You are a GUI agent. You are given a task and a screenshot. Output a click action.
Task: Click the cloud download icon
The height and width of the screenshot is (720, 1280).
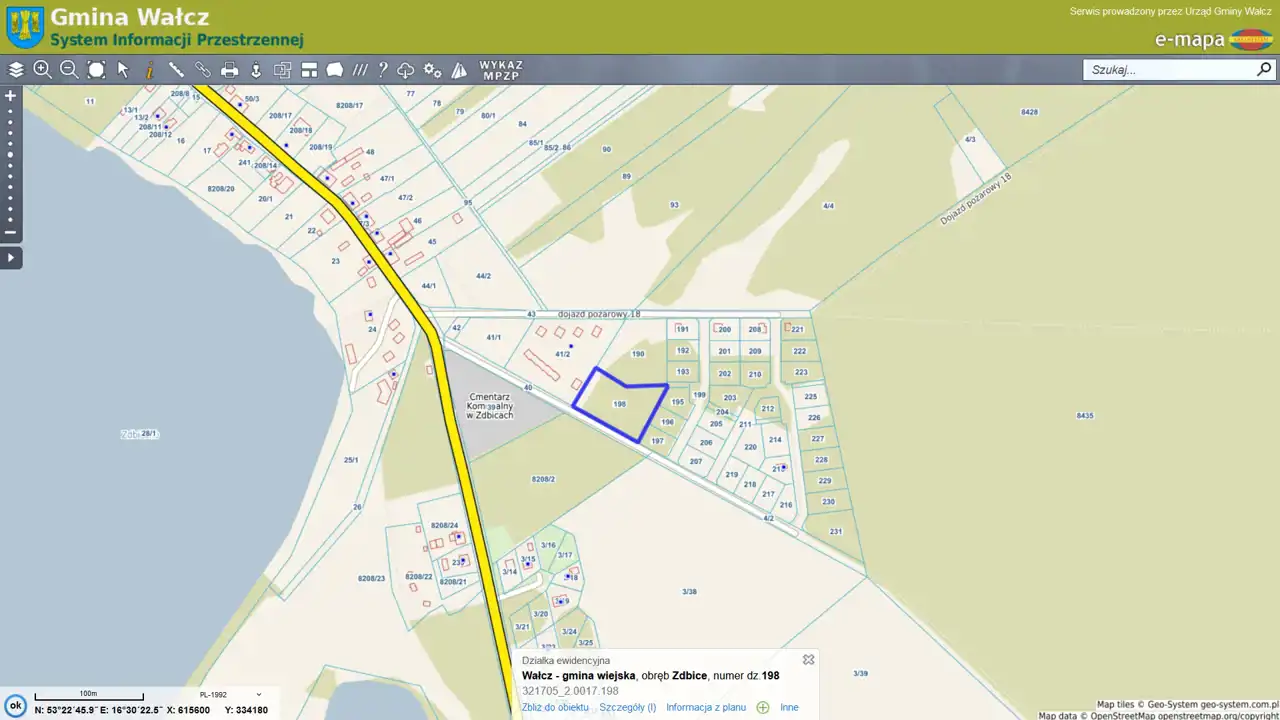point(406,70)
